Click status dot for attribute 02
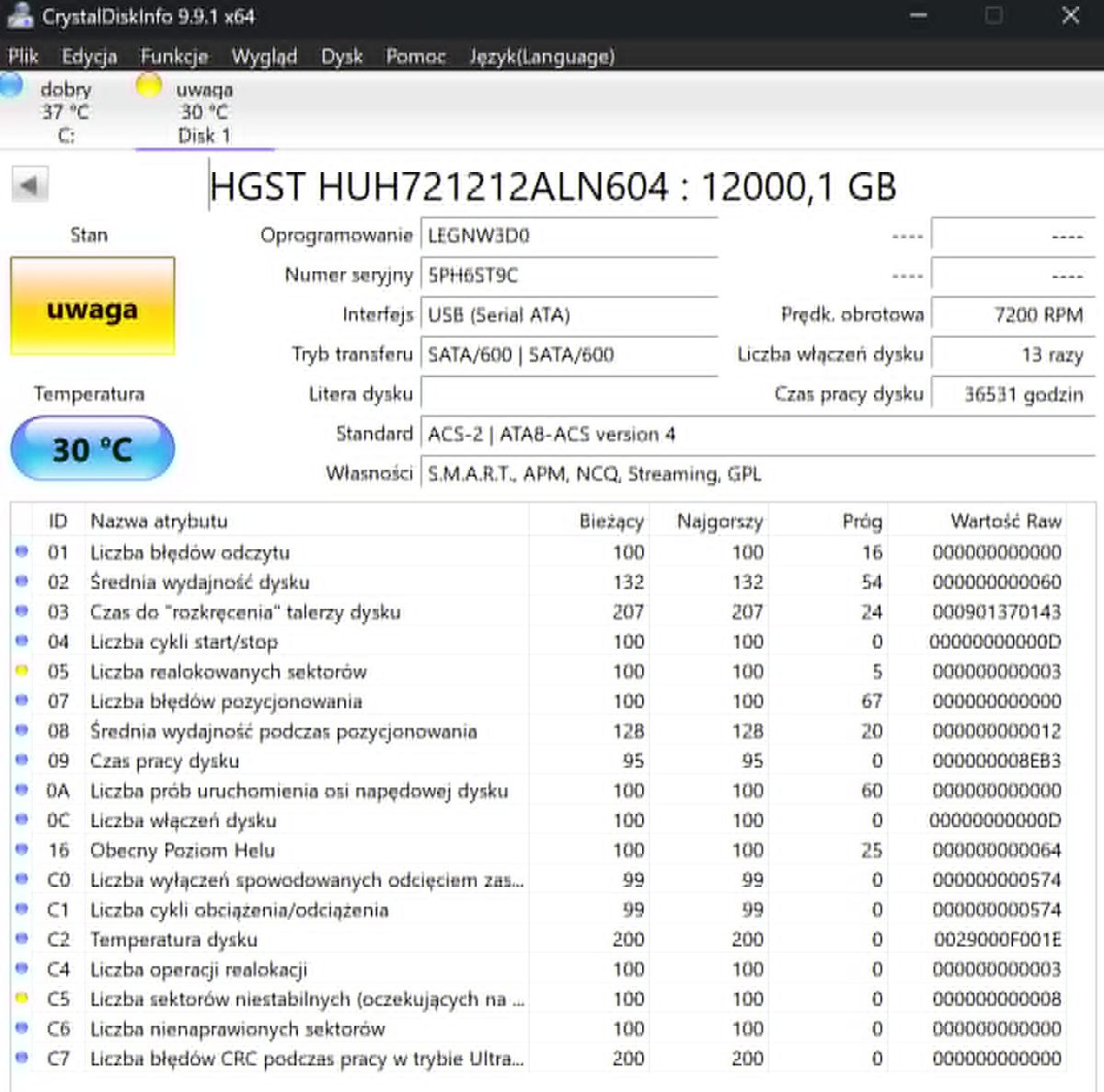 tap(21, 581)
